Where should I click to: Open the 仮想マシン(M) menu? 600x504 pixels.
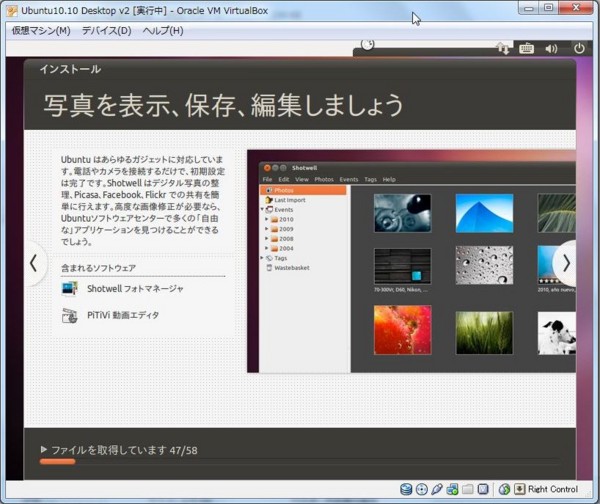[x=41, y=31]
